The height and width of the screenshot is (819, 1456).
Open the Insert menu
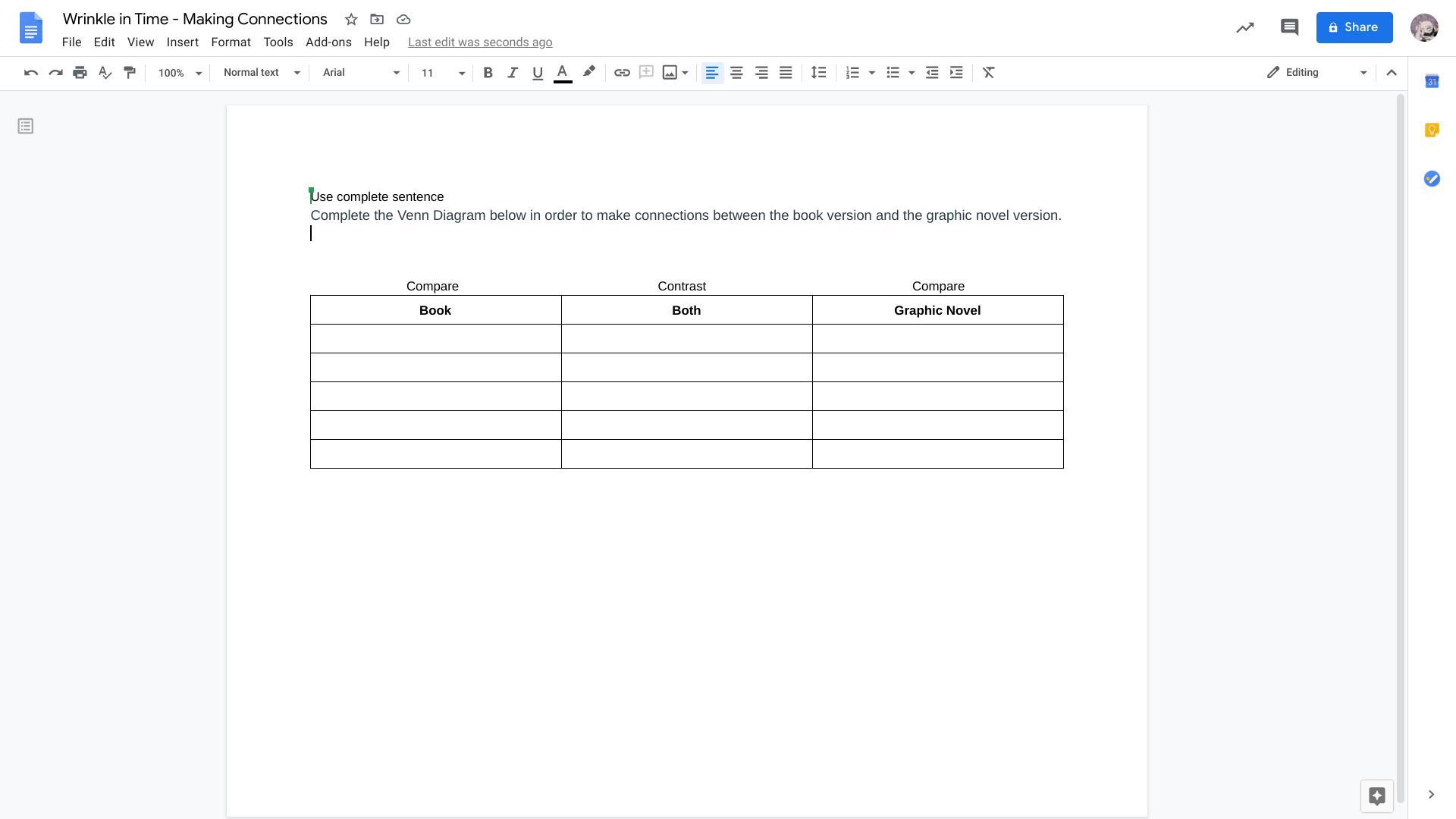pyautogui.click(x=182, y=42)
